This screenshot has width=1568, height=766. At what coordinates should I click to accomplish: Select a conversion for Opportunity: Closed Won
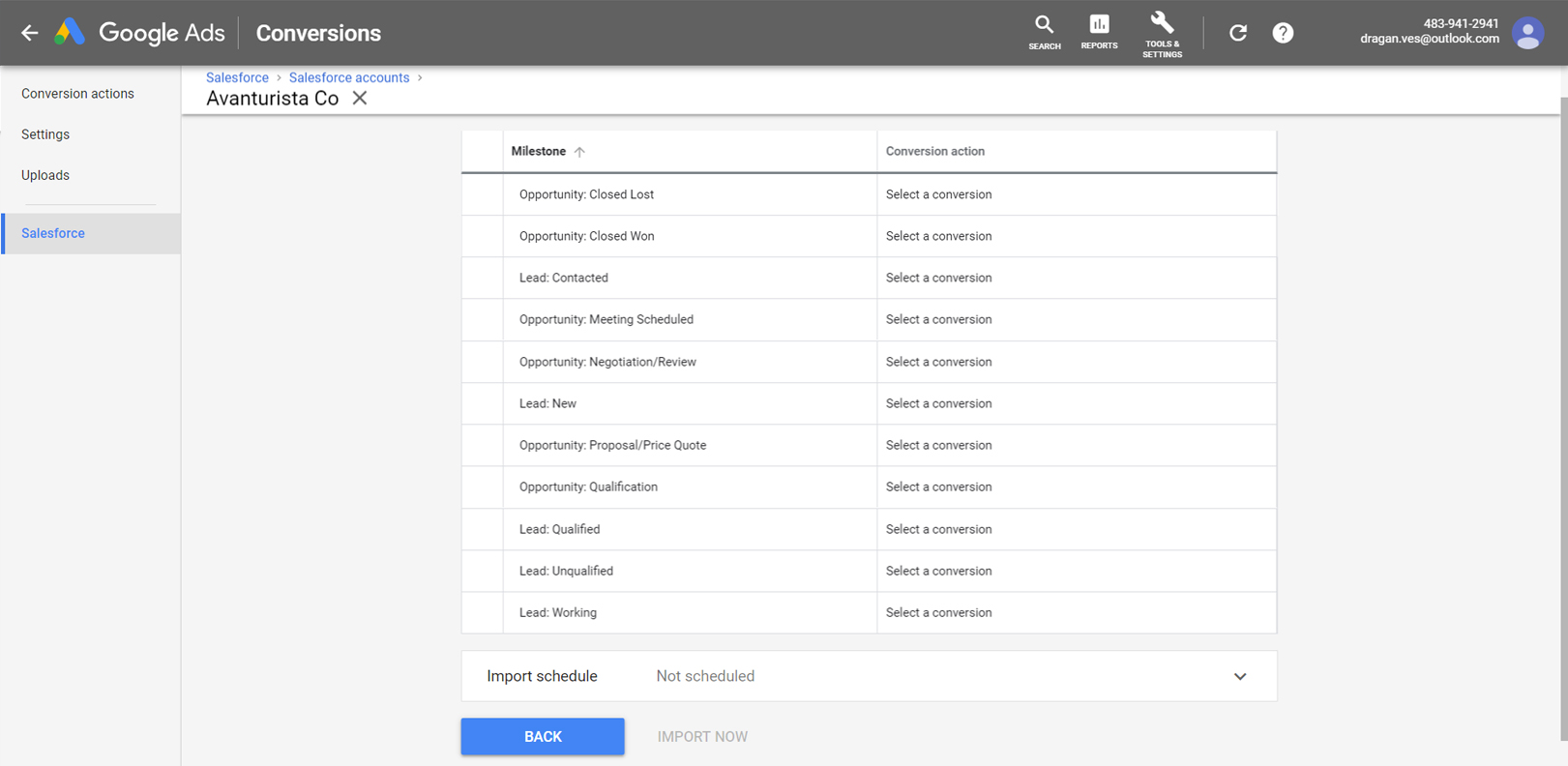(938, 236)
